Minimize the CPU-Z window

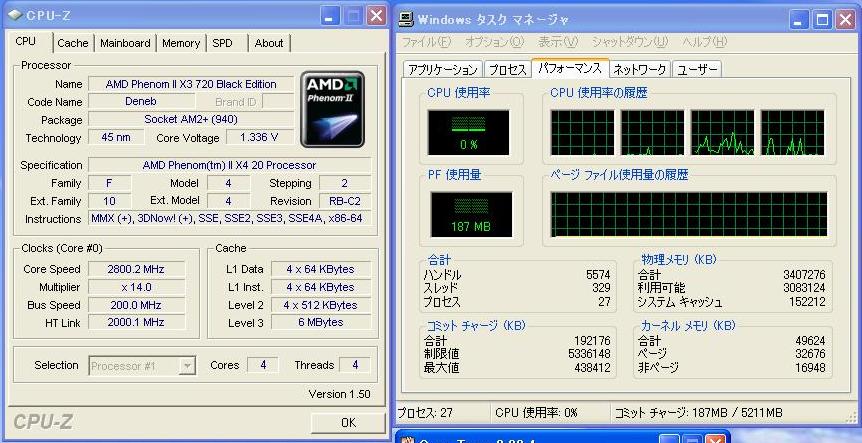pyautogui.click(x=329, y=16)
